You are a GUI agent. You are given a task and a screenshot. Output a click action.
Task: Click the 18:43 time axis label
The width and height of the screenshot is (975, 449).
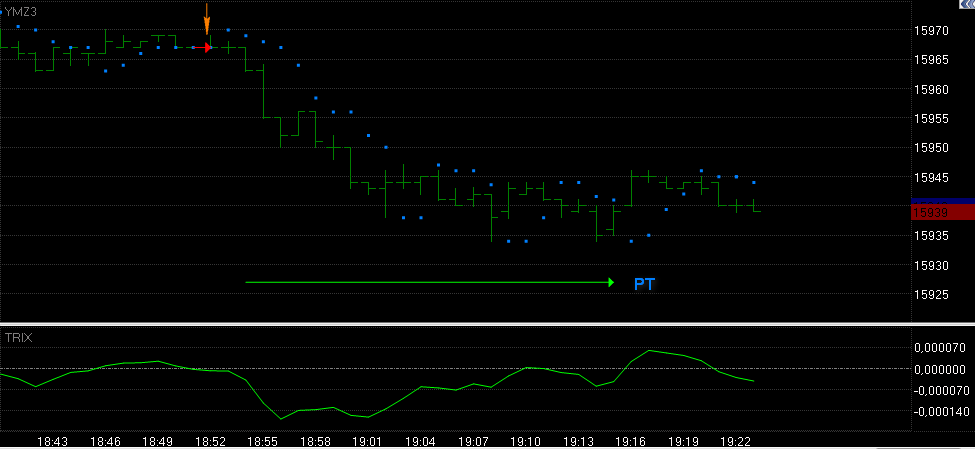[x=52, y=441]
